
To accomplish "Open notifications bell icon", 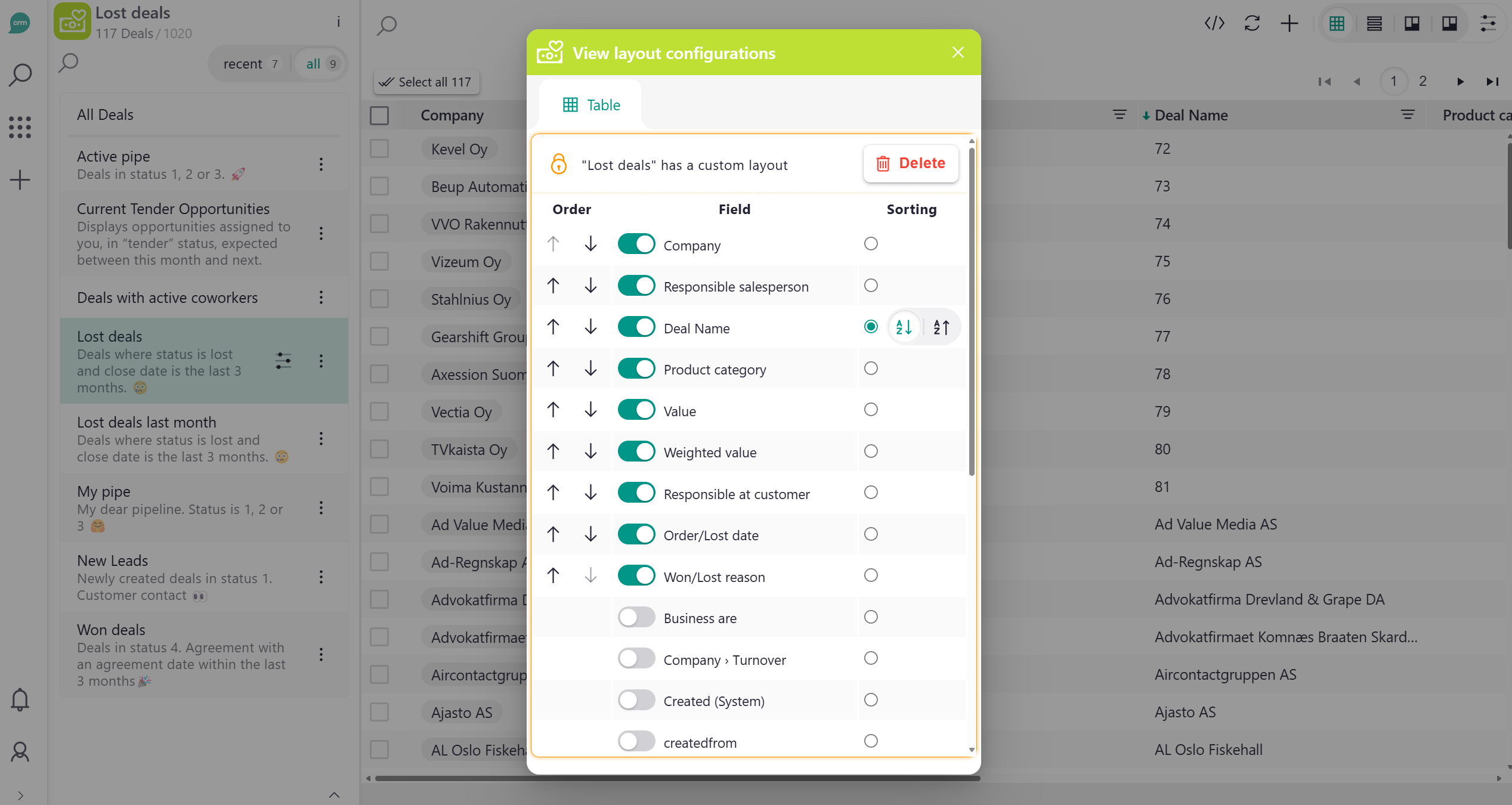I will [20, 699].
